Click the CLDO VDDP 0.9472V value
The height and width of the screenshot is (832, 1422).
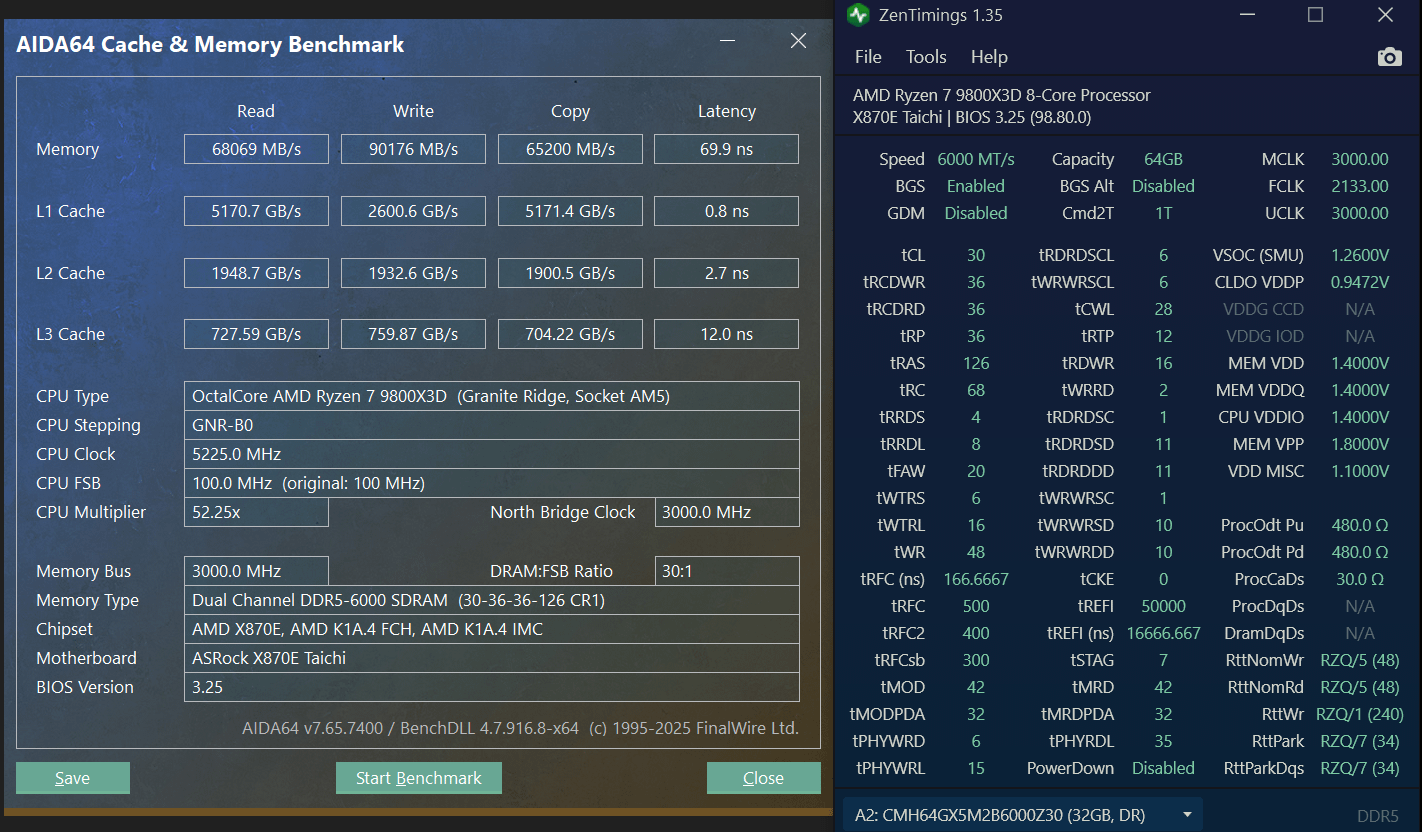1360,282
